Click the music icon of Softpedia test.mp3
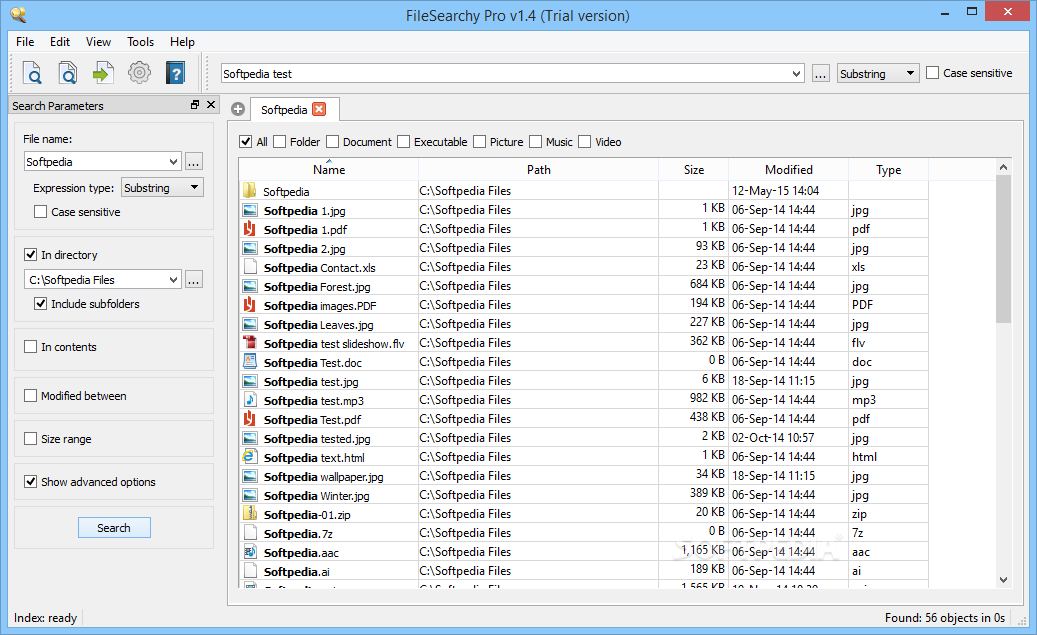 point(250,400)
